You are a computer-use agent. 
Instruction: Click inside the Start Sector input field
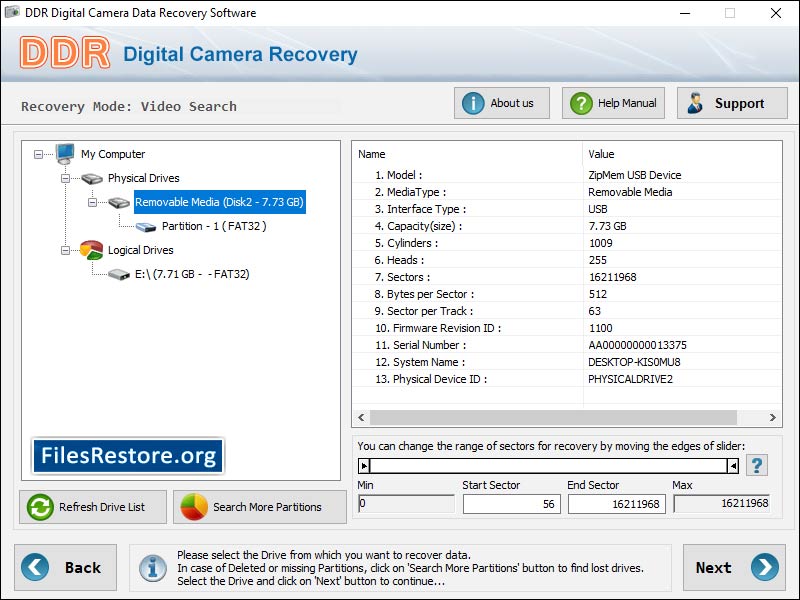[510, 504]
